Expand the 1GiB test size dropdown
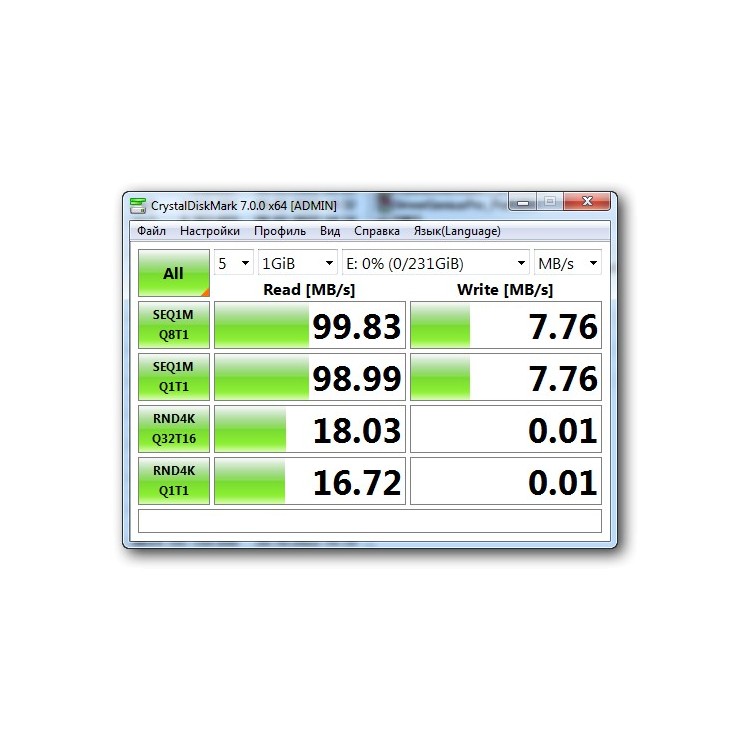This screenshot has width=750, height=750. 297,263
